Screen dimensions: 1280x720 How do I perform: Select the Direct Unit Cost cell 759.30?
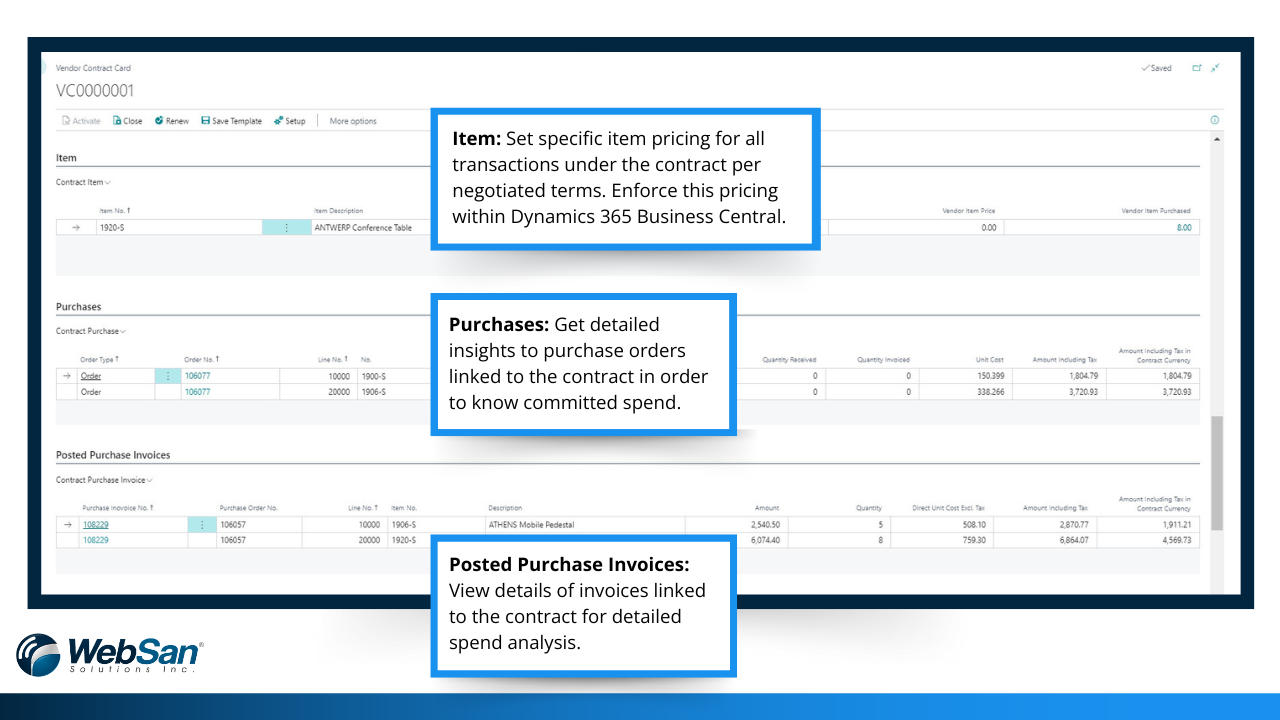pyautogui.click(x=942, y=540)
